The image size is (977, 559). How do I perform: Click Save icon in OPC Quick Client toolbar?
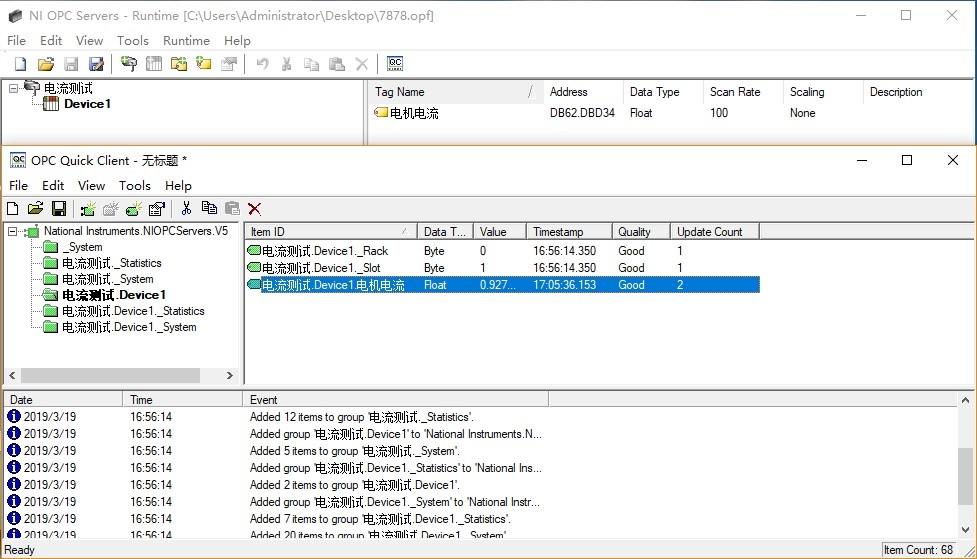point(59,209)
